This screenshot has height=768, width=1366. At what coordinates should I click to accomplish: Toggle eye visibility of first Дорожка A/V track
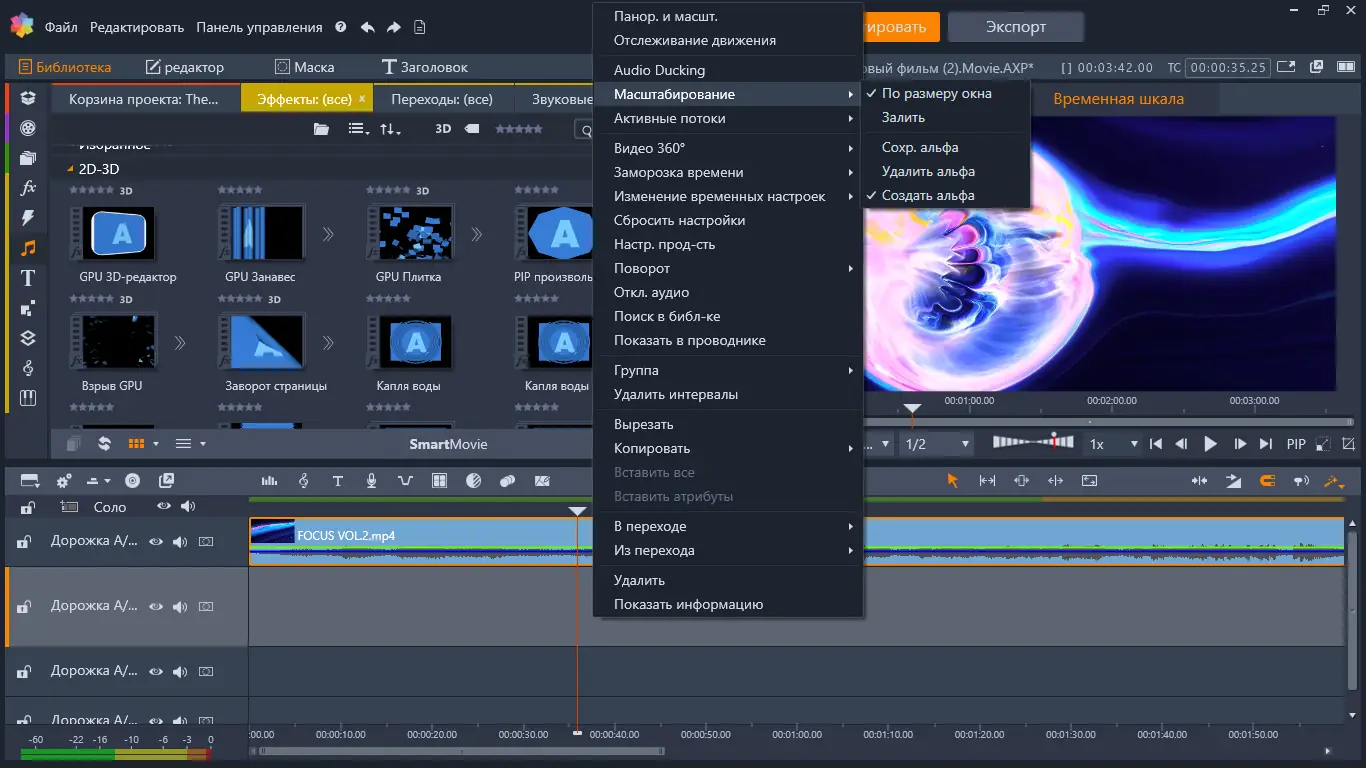tap(156, 542)
